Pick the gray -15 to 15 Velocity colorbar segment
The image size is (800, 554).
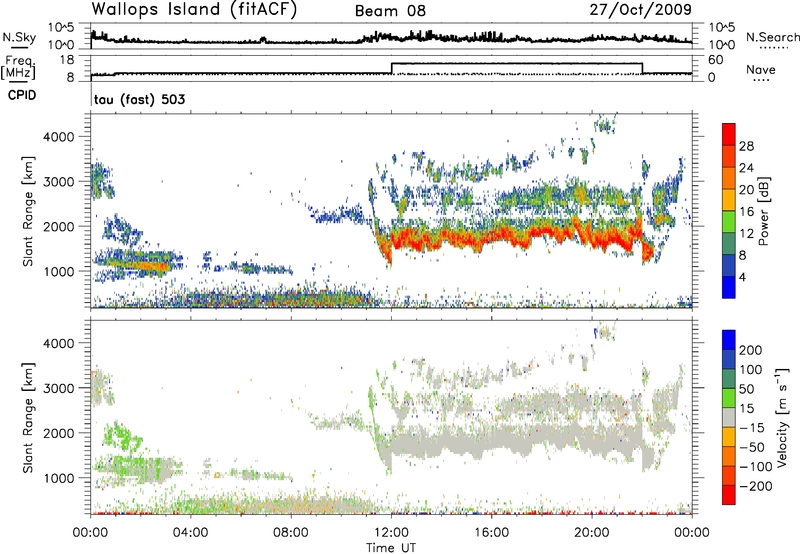[729, 417]
